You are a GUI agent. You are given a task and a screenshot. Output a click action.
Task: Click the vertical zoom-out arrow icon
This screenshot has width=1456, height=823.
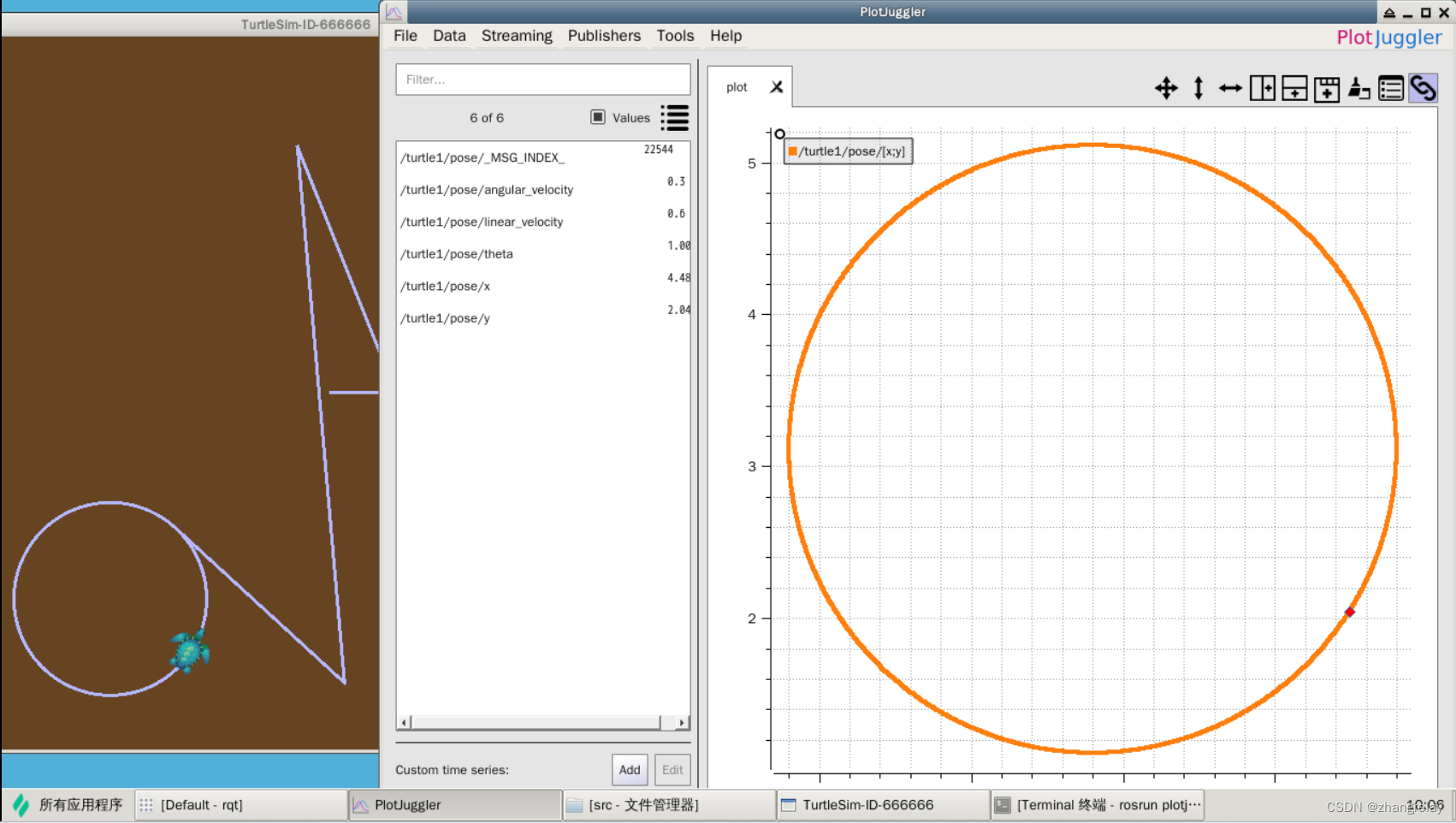[1199, 88]
